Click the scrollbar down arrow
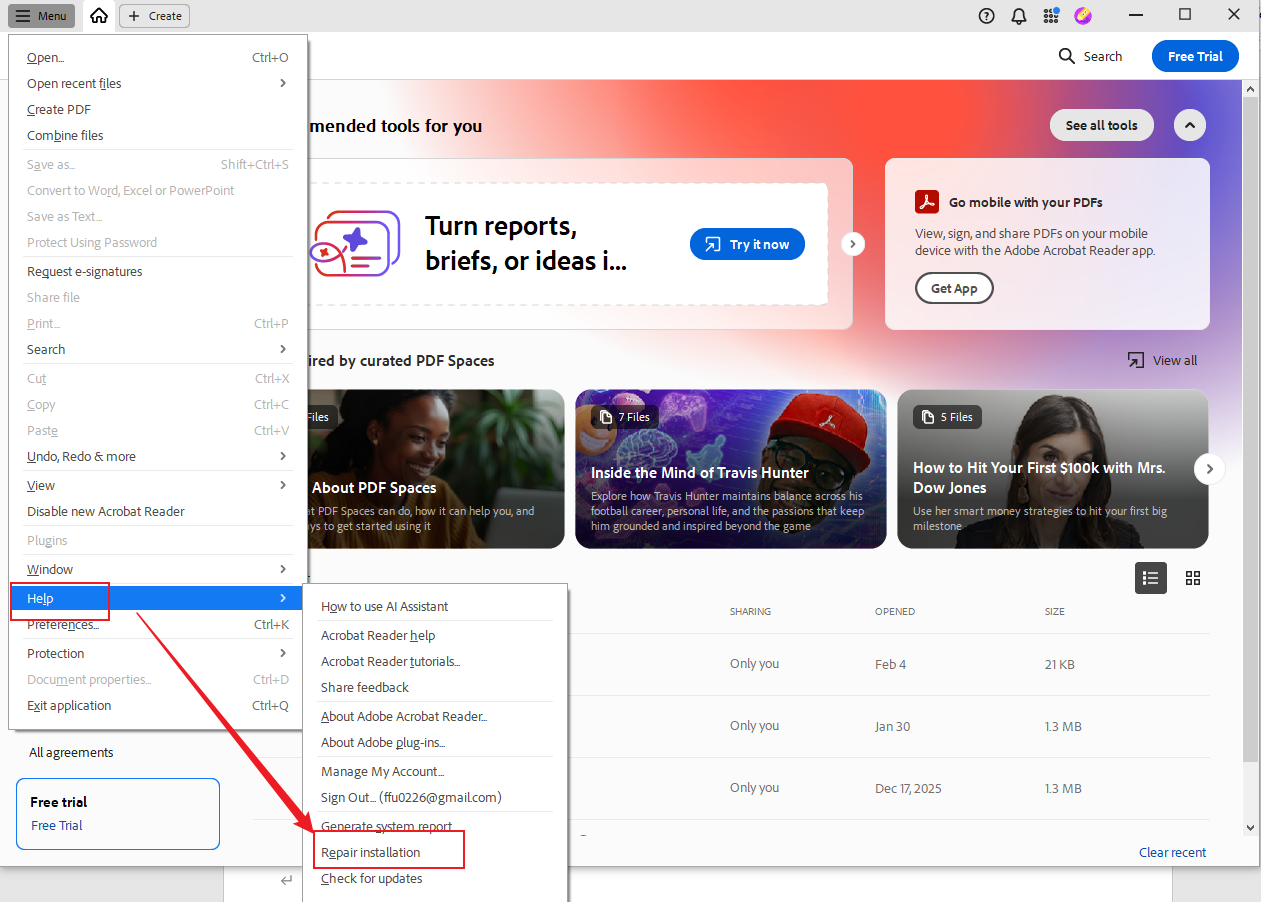Viewport: 1261px width, 902px height. tap(1250, 827)
